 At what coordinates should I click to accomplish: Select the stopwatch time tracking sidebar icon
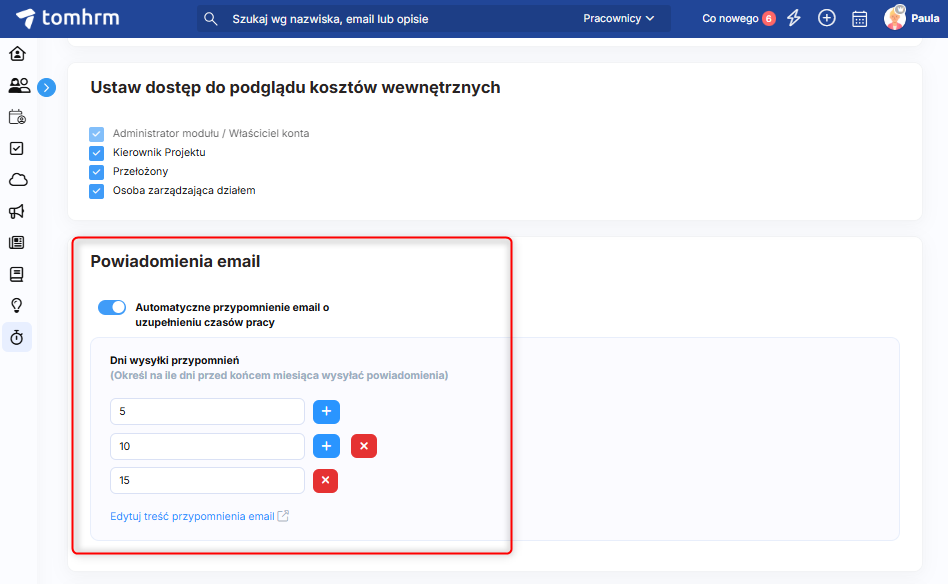[17, 337]
